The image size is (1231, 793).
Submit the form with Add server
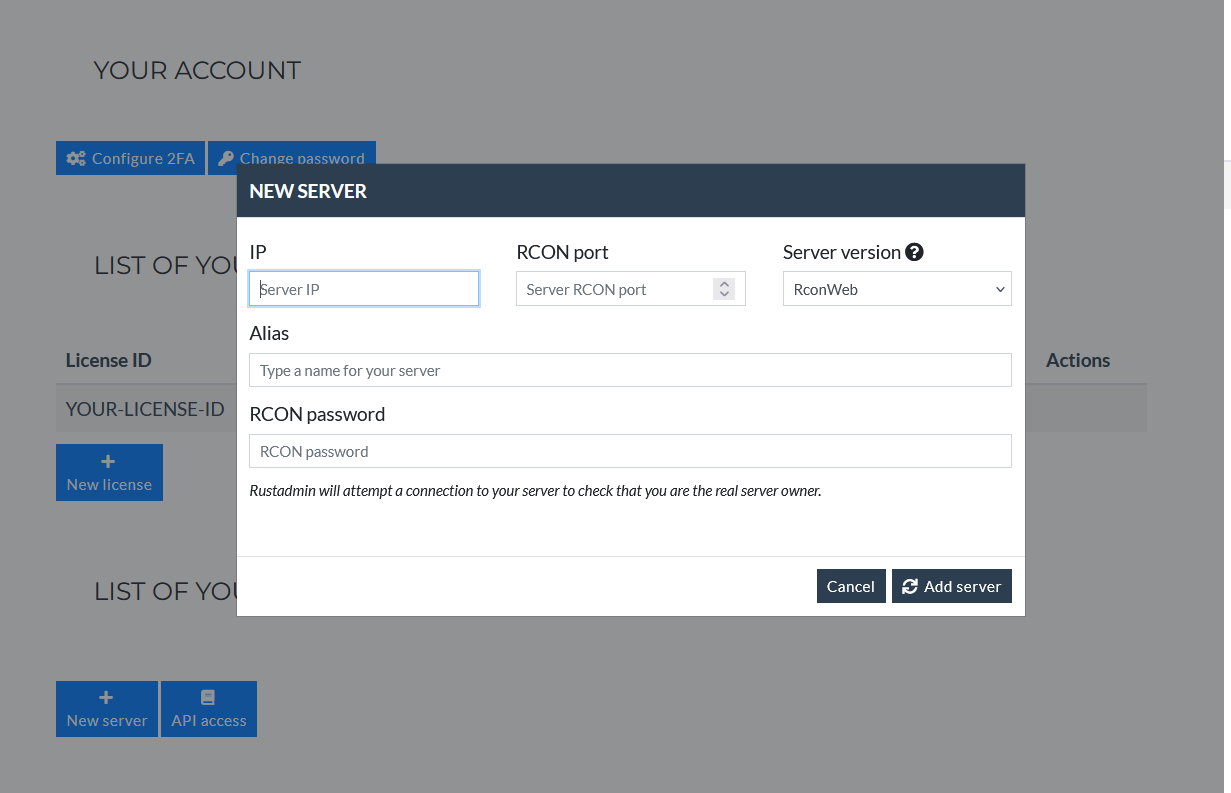(x=951, y=587)
